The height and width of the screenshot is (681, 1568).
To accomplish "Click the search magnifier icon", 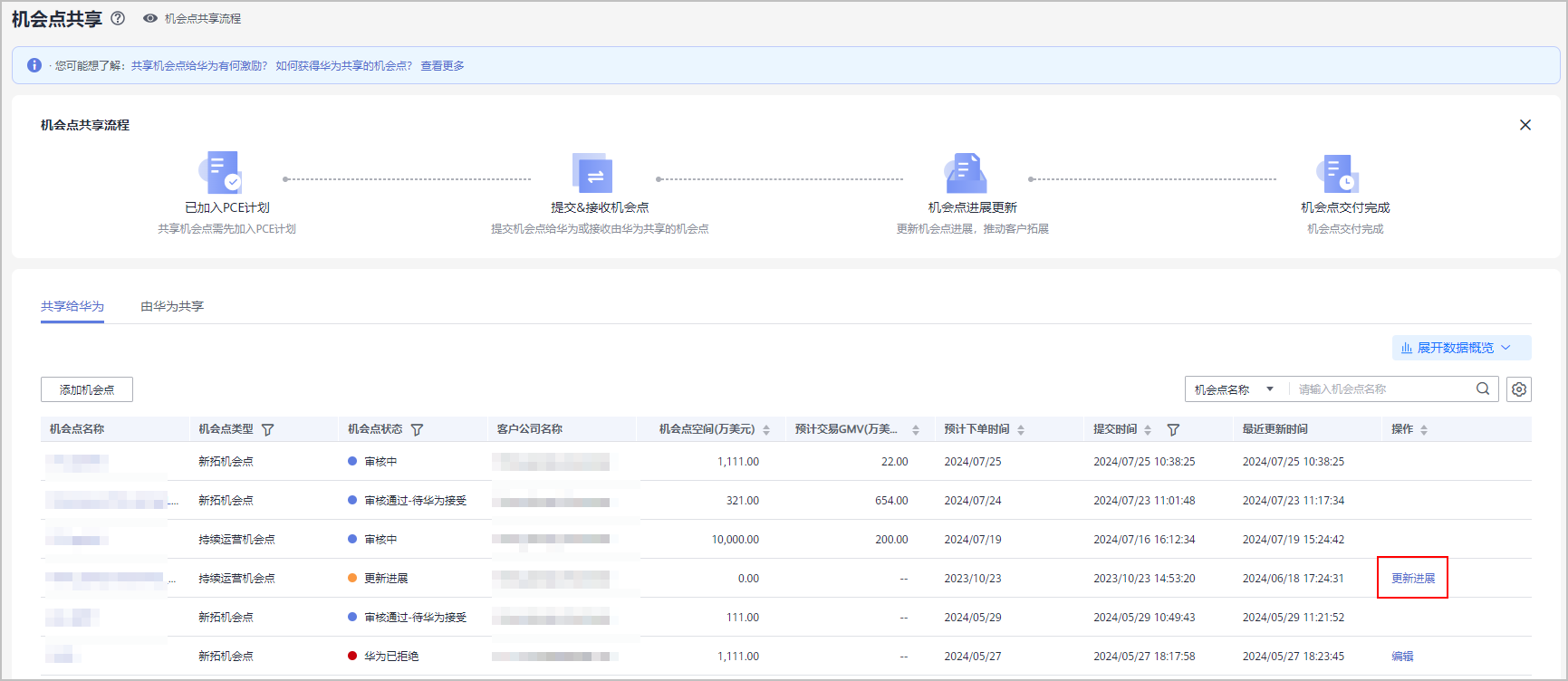I will pyautogui.click(x=1483, y=388).
